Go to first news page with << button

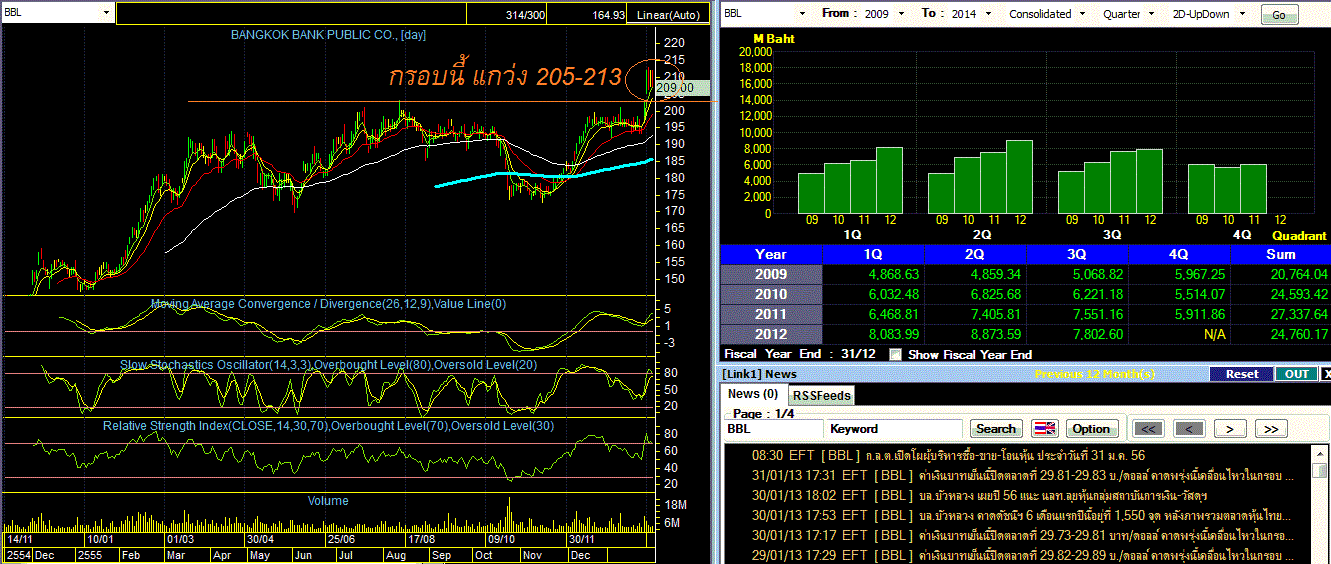click(x=1150, y=428)
